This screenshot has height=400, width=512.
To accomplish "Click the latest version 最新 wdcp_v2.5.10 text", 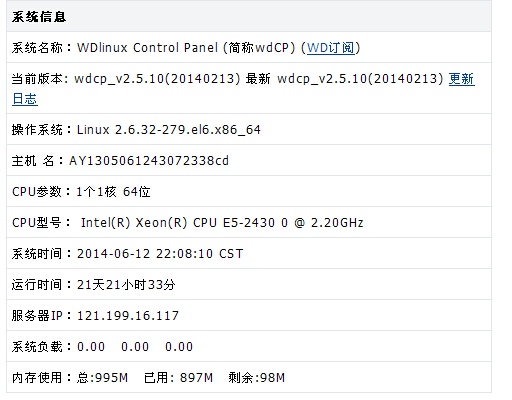I will pos(345,79).
